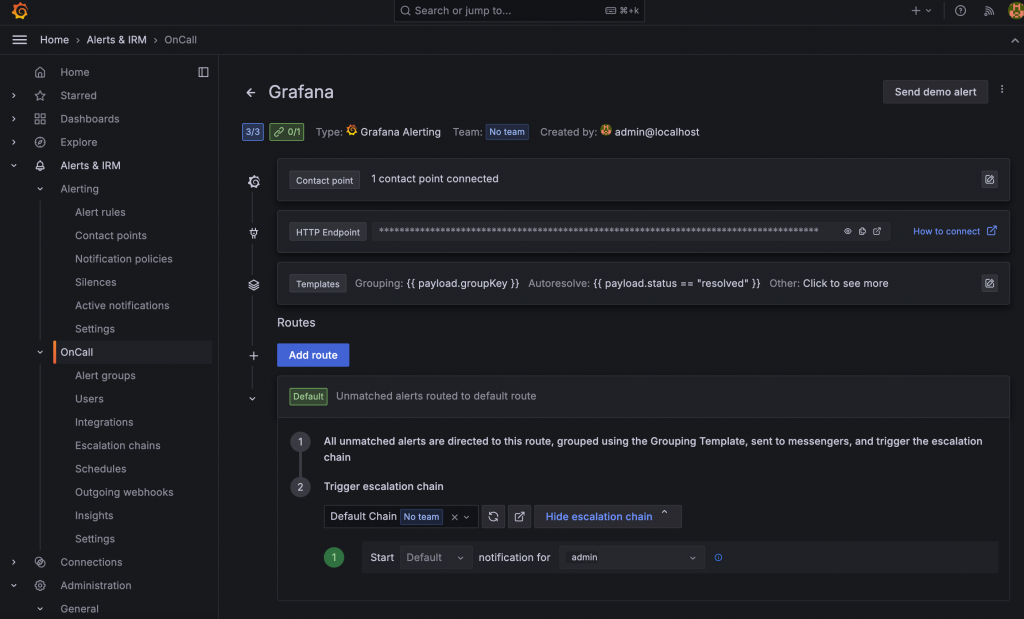Image resolution: width=1024 pixels, height=619 pixels.
Task: Open the How to connect link
Action: pyautogui.click(x=955, y=231)
